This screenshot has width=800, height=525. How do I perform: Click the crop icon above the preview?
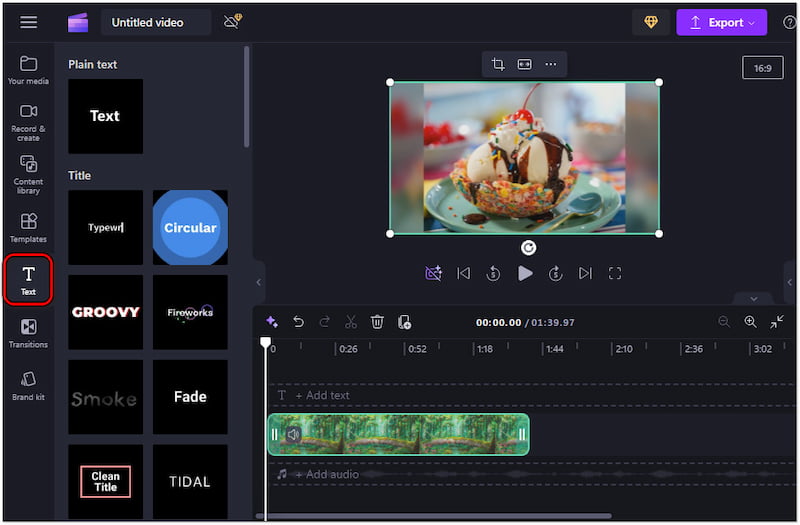(x=498, y=65)
